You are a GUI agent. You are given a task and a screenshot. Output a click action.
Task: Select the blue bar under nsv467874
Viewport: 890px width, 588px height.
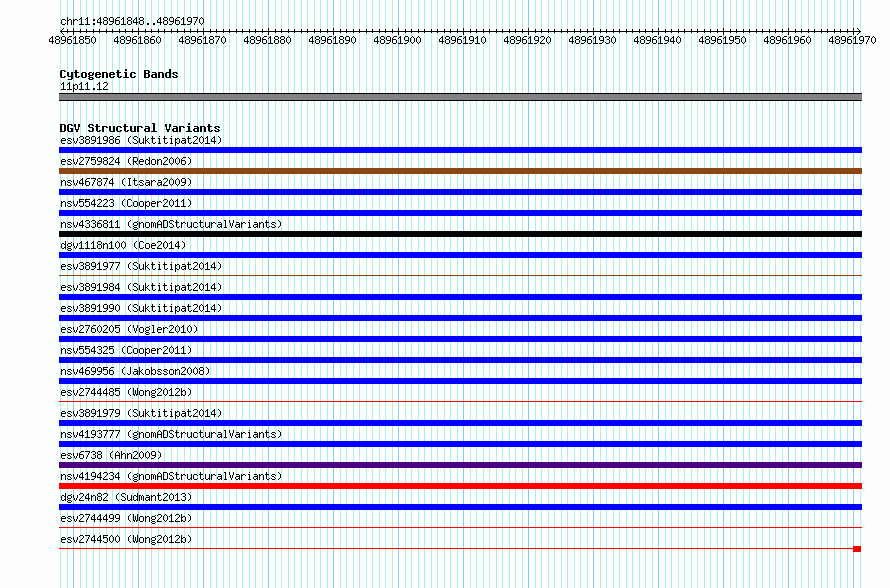(x=460, y=192)
